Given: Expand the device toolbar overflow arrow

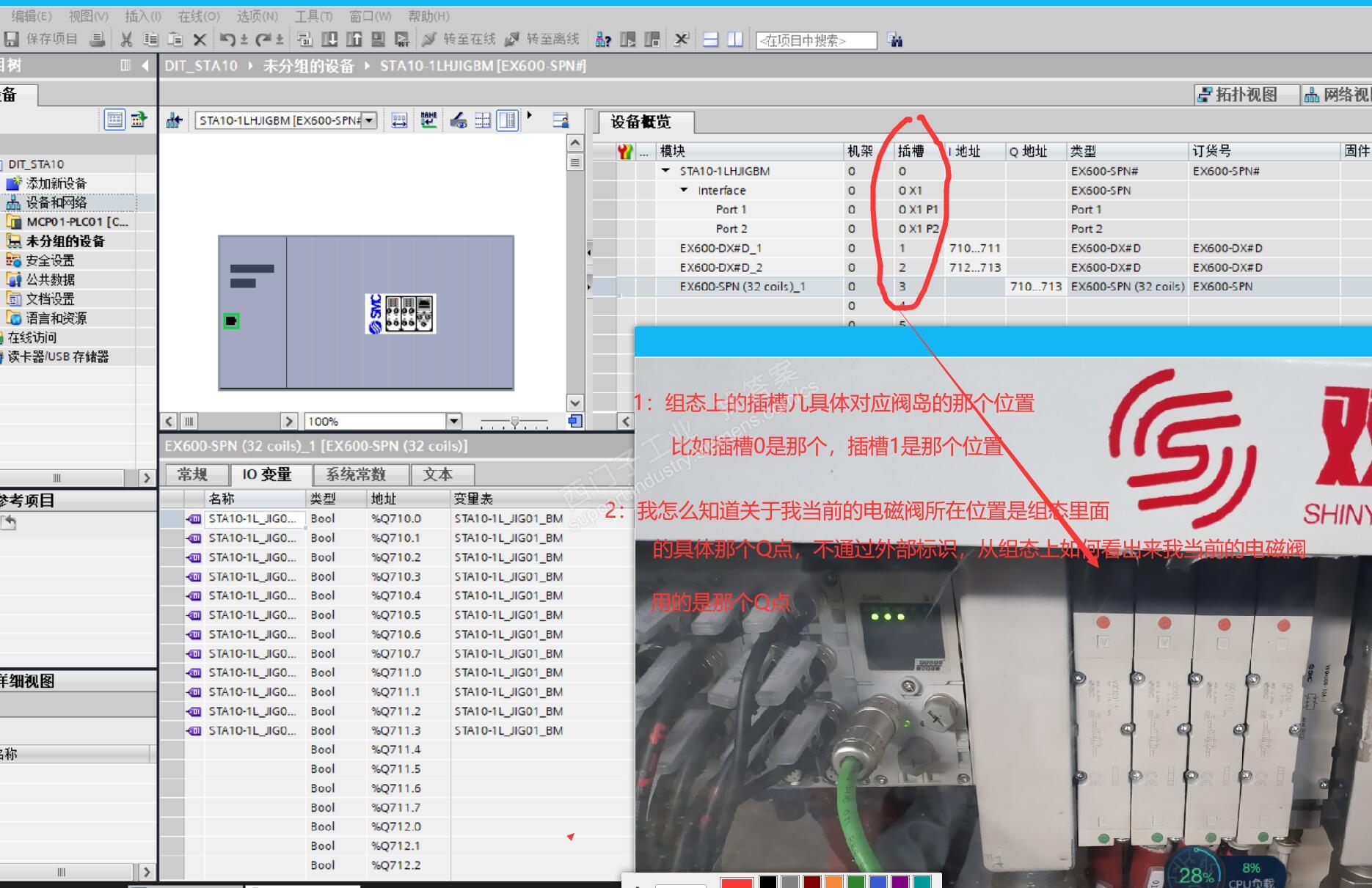Looking at the screenshot, I should [529, 116].
